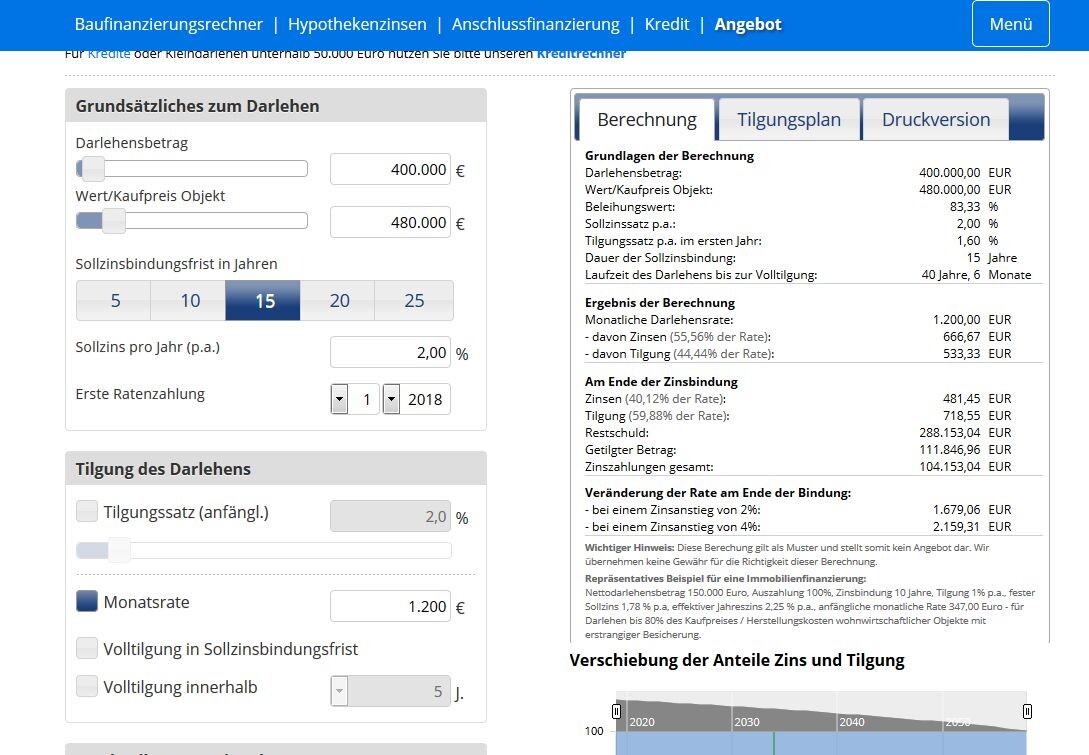Open the Druckversion tab

coord(935,120)
